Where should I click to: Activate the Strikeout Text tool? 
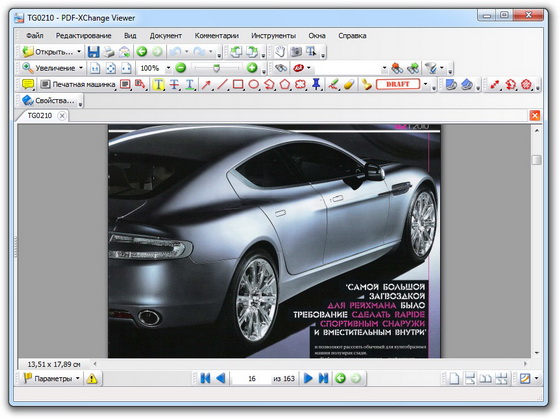(x=174, y=84)
